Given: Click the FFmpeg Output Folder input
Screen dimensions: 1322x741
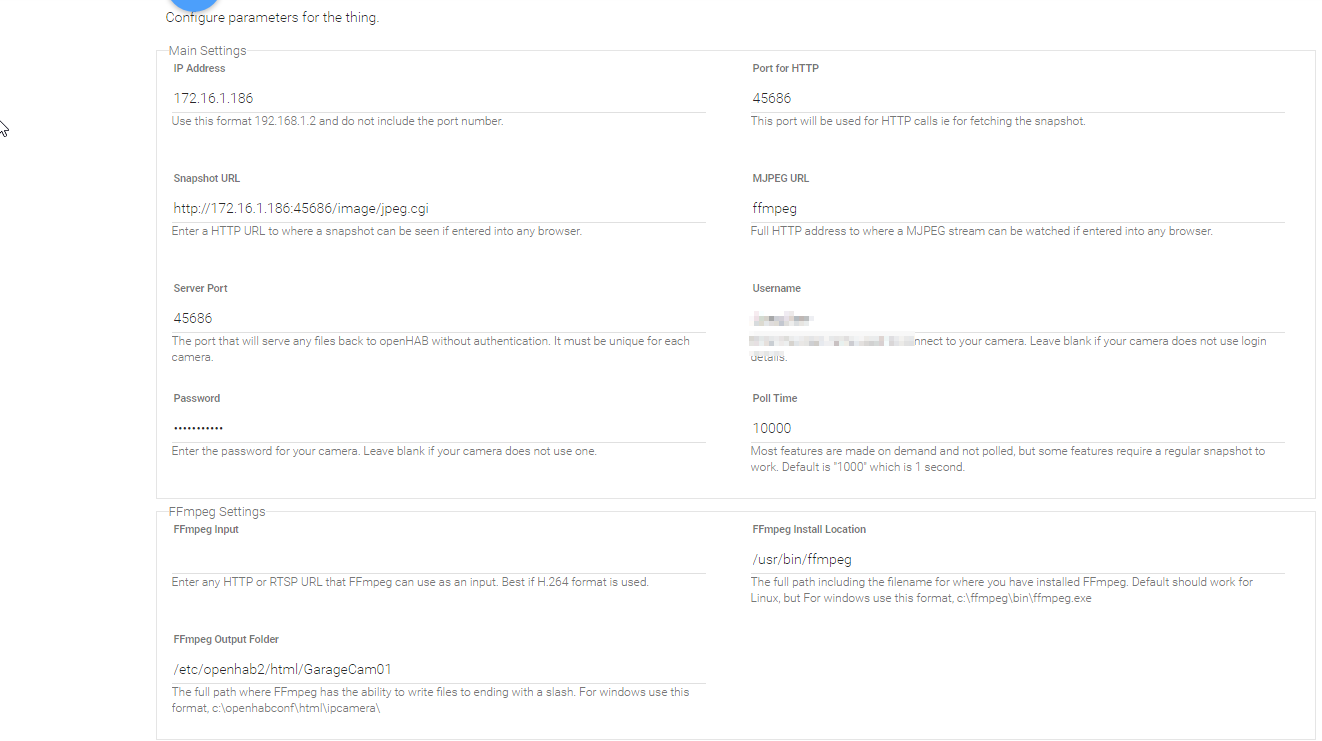Looking at the screenshot, I should coord(438,669).
